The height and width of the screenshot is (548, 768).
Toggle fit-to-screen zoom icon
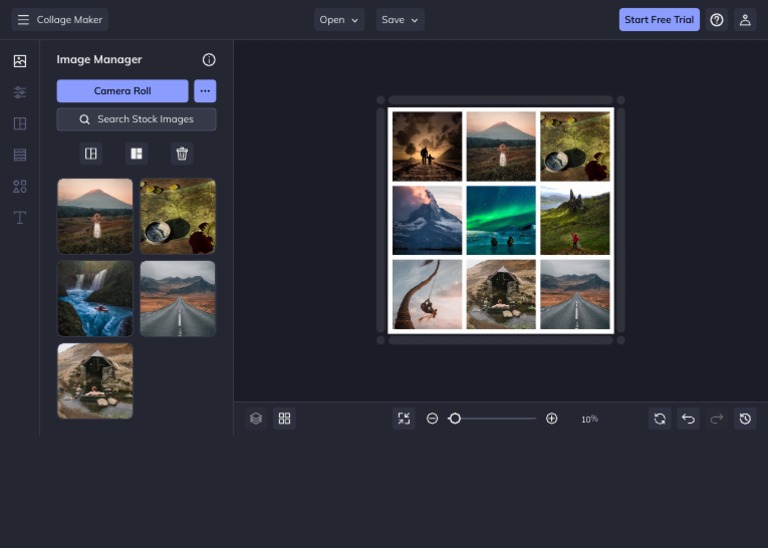[403, 419]
